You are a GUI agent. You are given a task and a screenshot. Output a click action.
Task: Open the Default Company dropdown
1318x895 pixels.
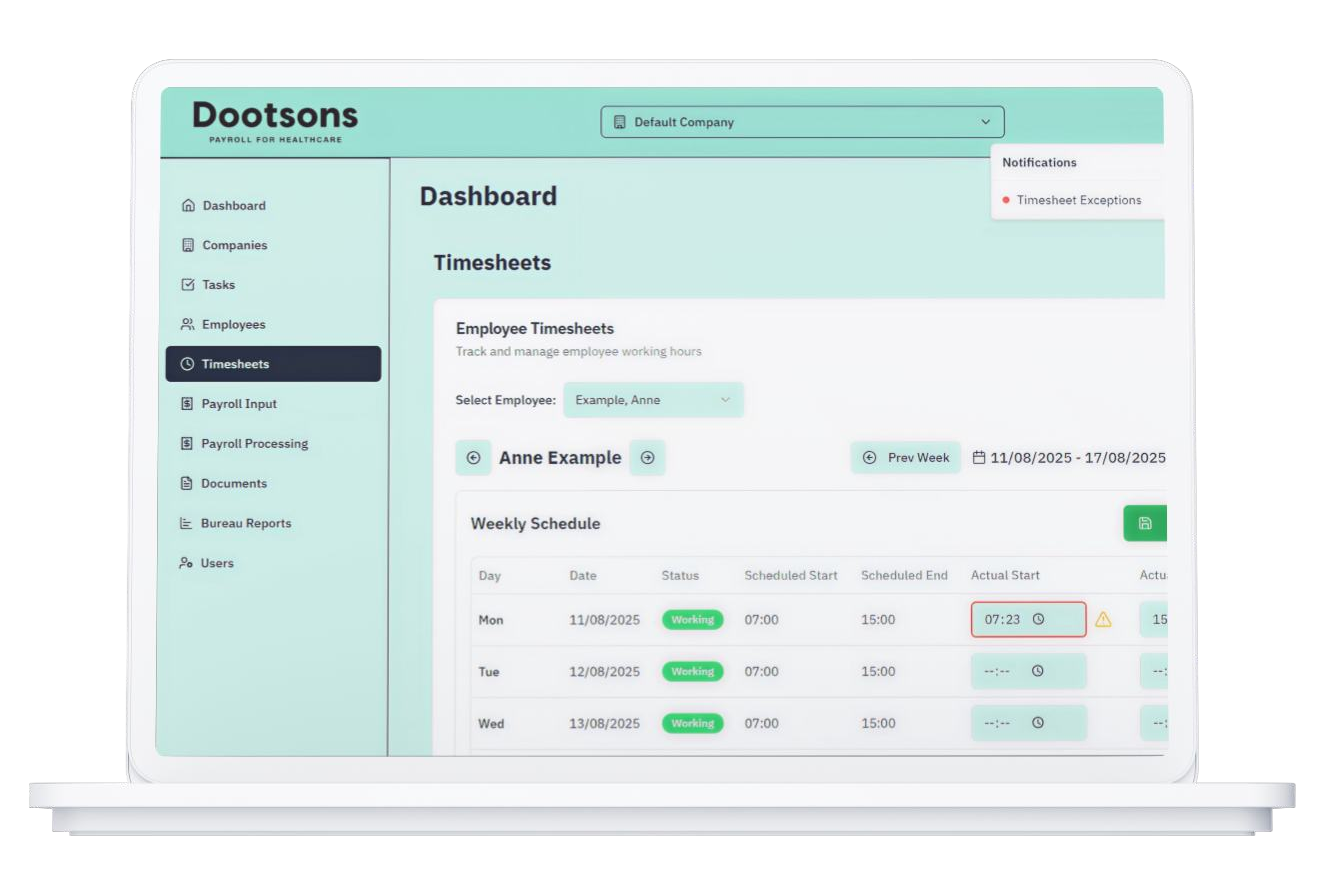tap(802, 122)
